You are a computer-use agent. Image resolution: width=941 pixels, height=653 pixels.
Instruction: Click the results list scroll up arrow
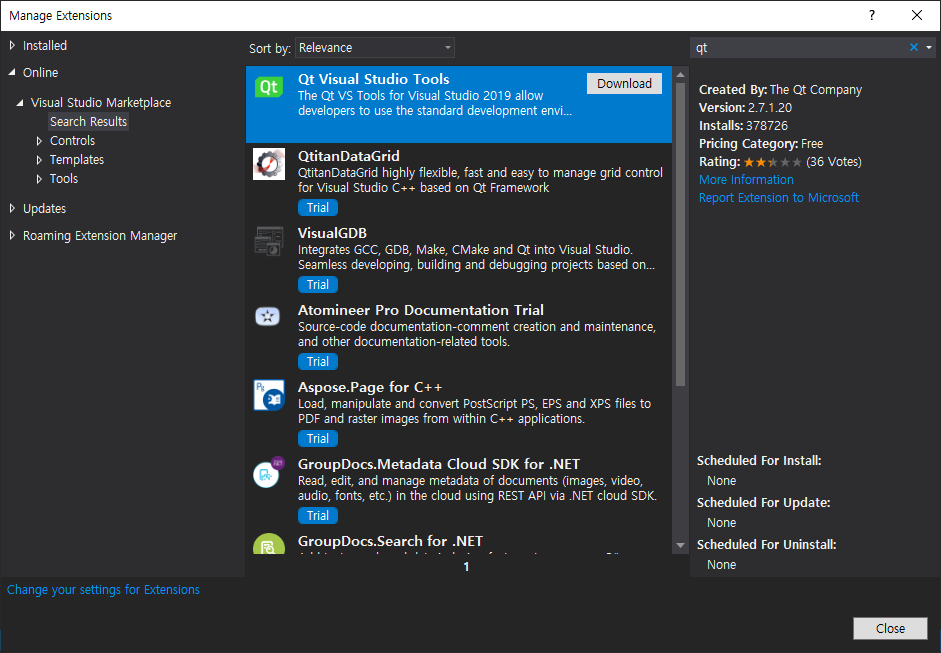point(681,75)
